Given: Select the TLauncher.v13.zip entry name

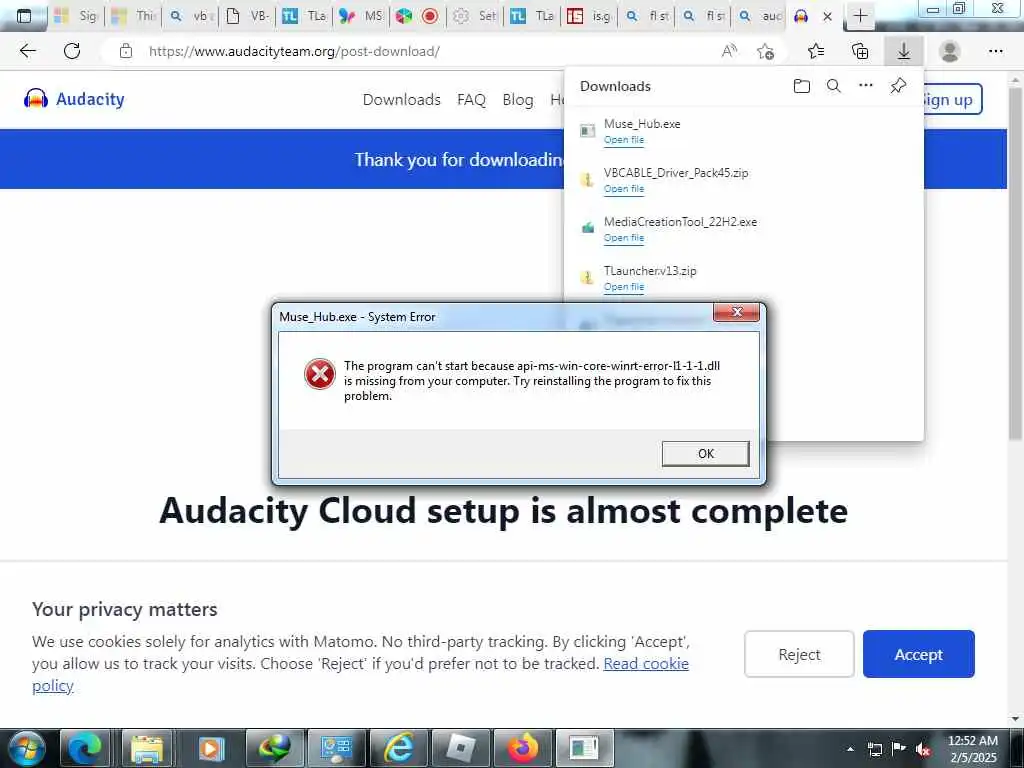Looking at the screenshot, I should coord(650,270).
